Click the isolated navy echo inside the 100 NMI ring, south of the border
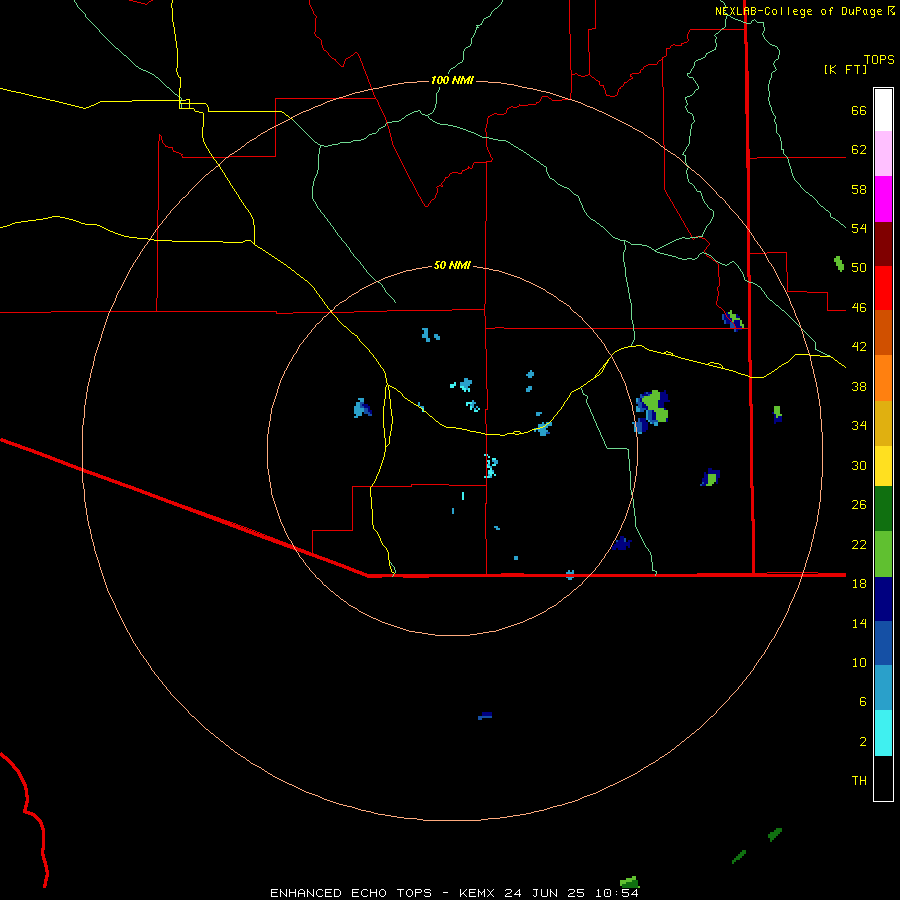Image resolution: width=900 pixels, height=900 pixels. tap(485, 716)
